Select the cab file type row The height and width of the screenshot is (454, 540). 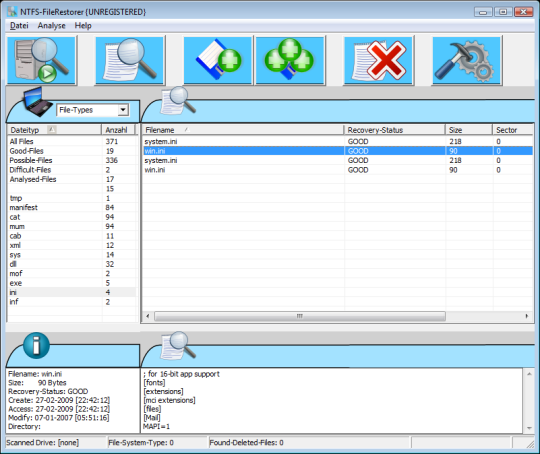[x=72, y=236]
